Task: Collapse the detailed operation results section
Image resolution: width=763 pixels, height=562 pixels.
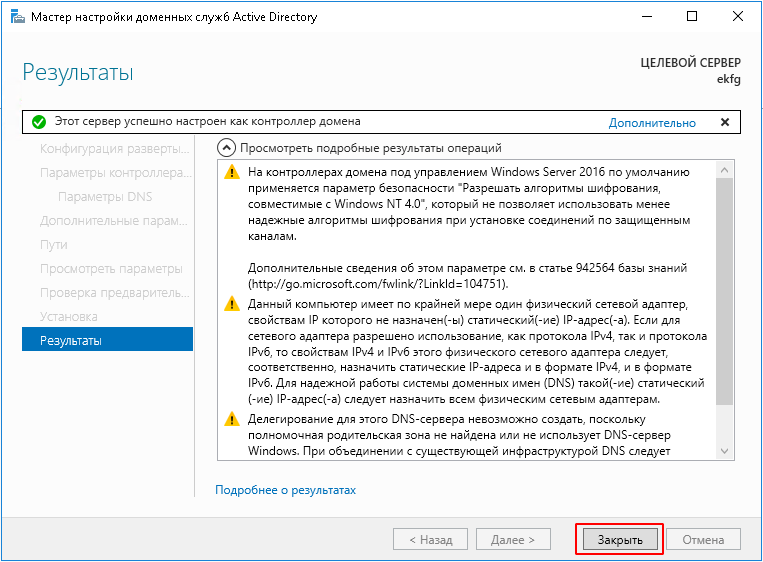Action: 225,147
